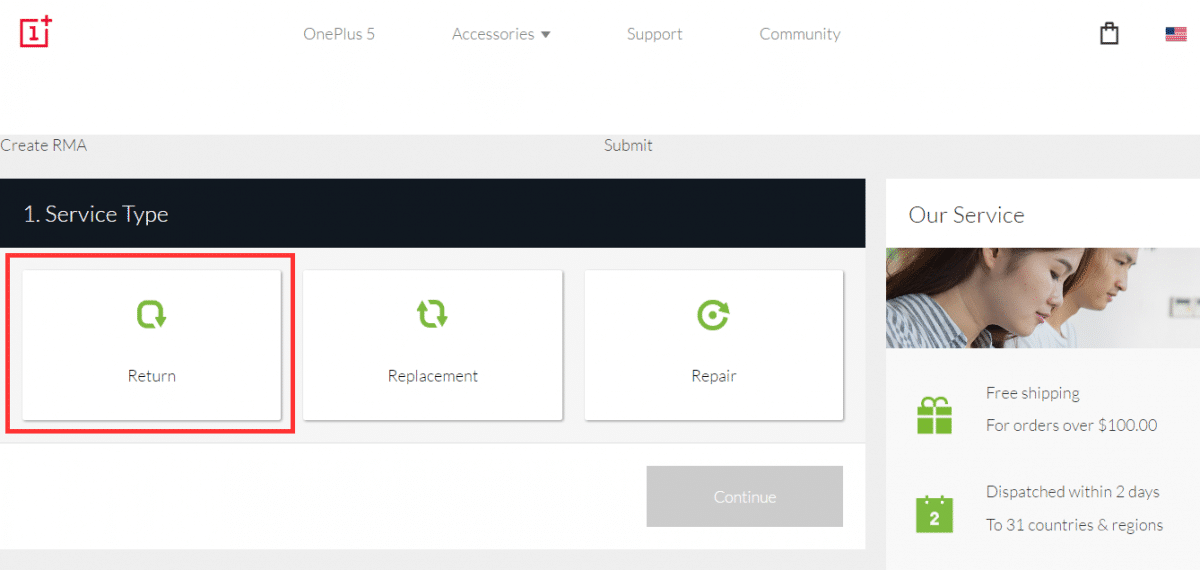Select the Submit step

click(x=628, y=145)
